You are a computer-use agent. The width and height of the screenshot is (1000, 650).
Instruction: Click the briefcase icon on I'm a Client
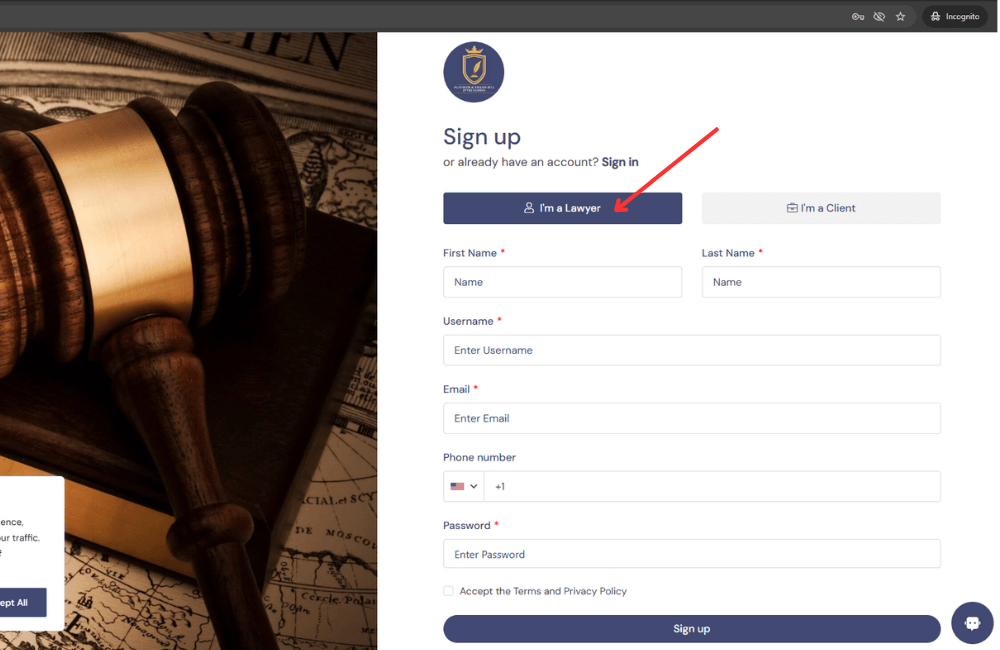791,208
